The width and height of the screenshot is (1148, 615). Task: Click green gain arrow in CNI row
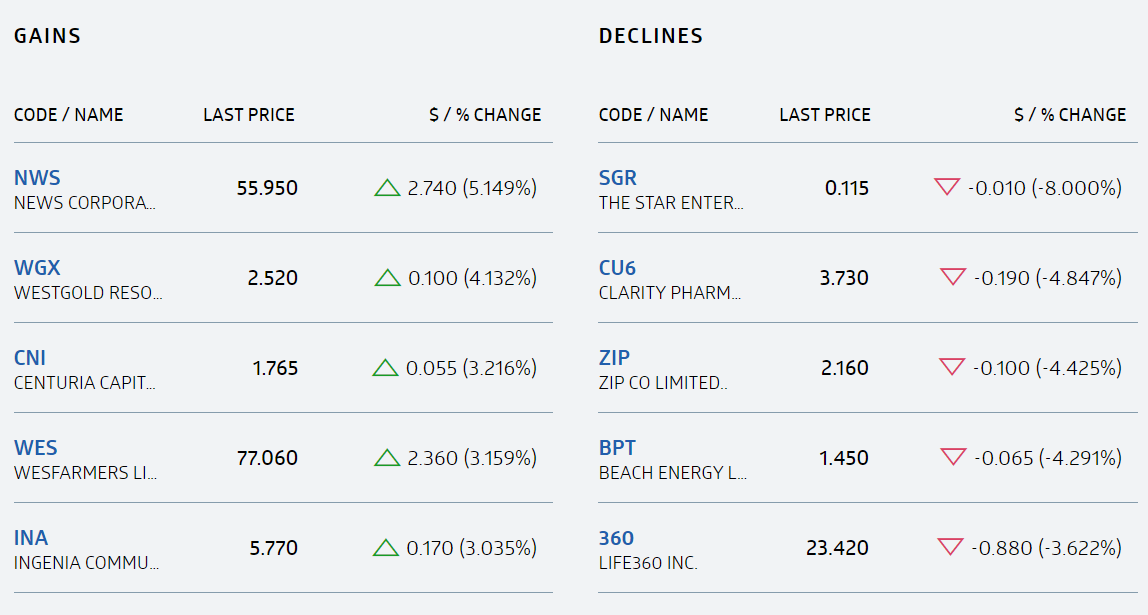(386, 368)
